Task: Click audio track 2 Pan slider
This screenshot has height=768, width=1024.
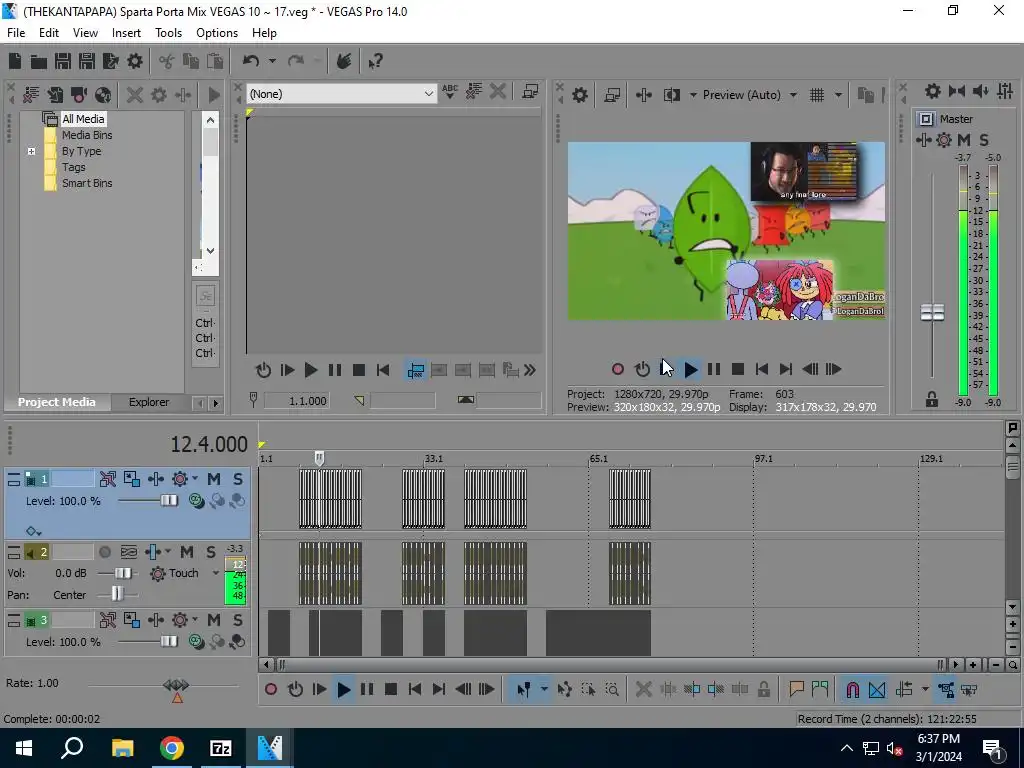Action: 117,594
